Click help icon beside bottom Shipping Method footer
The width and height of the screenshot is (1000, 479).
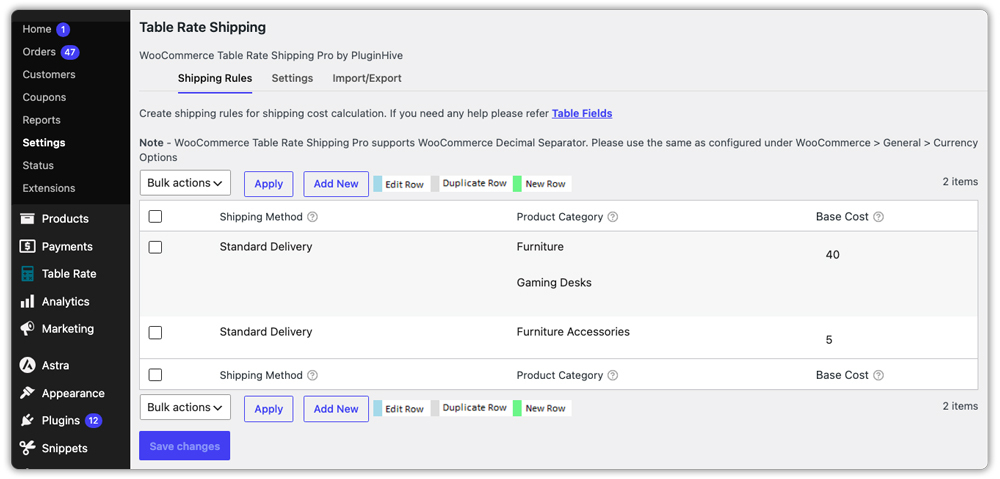(x=312, y=375)
